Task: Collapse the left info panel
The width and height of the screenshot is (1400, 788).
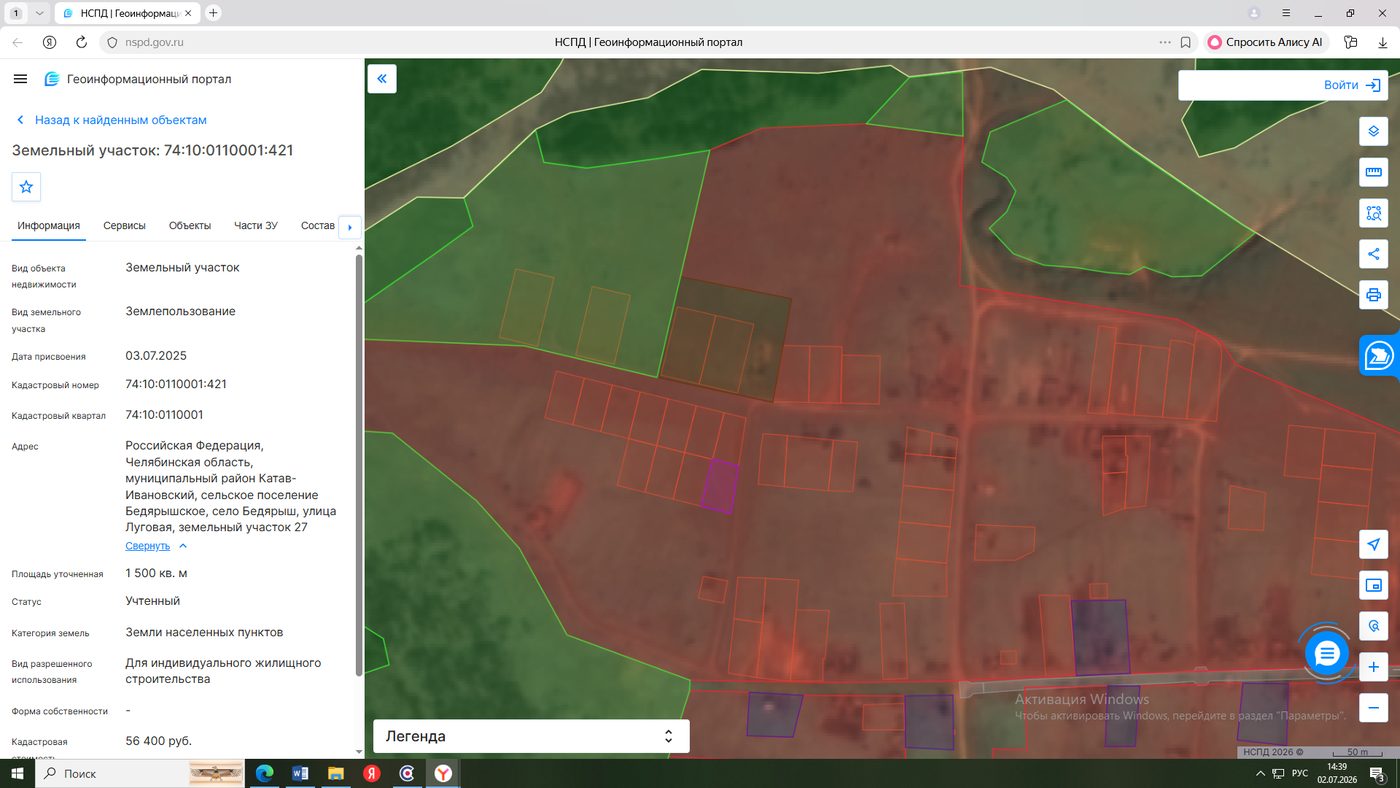Action: coord(382,79)
